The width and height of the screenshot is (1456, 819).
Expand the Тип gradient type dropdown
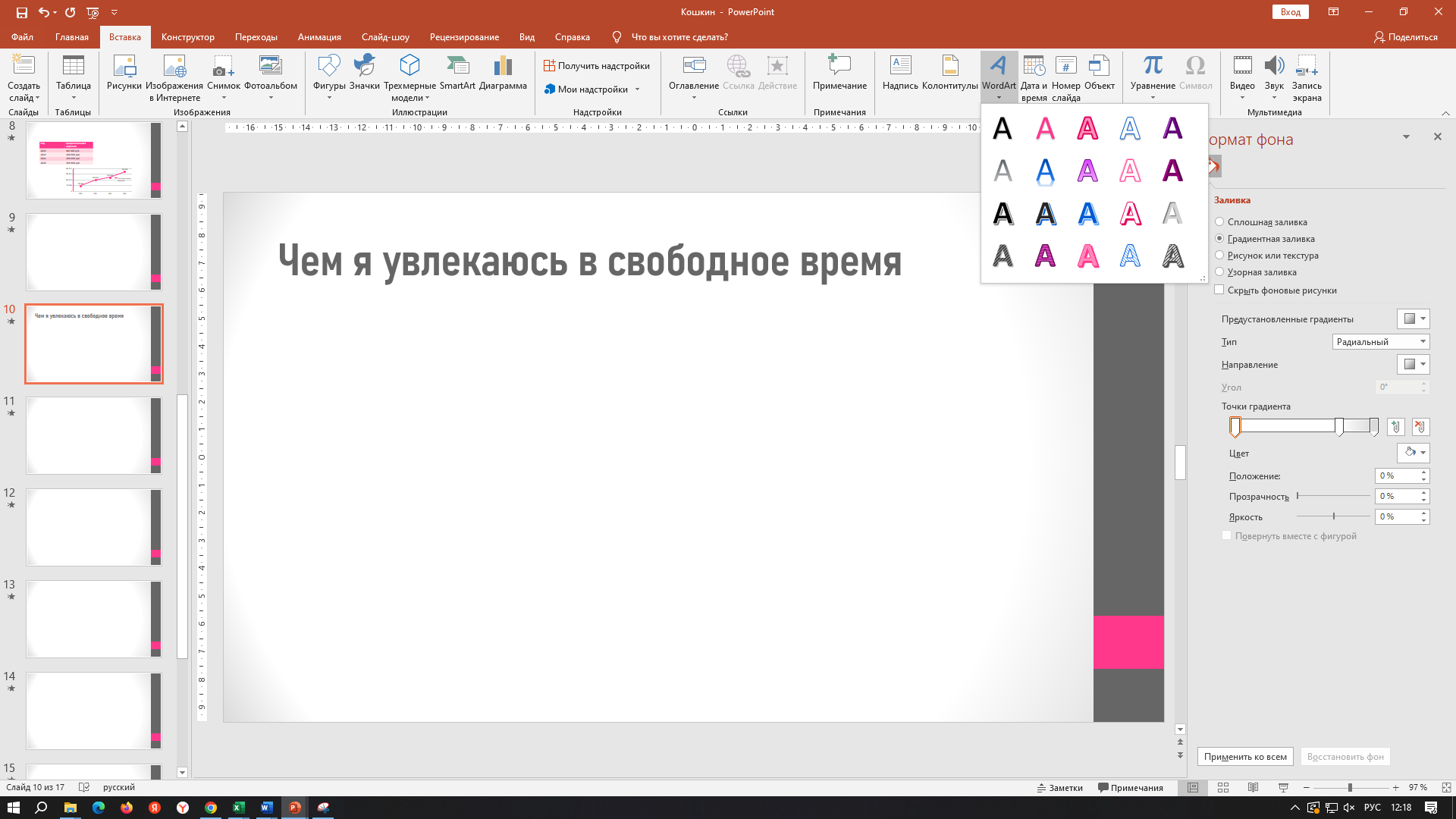click(1380, 342)
